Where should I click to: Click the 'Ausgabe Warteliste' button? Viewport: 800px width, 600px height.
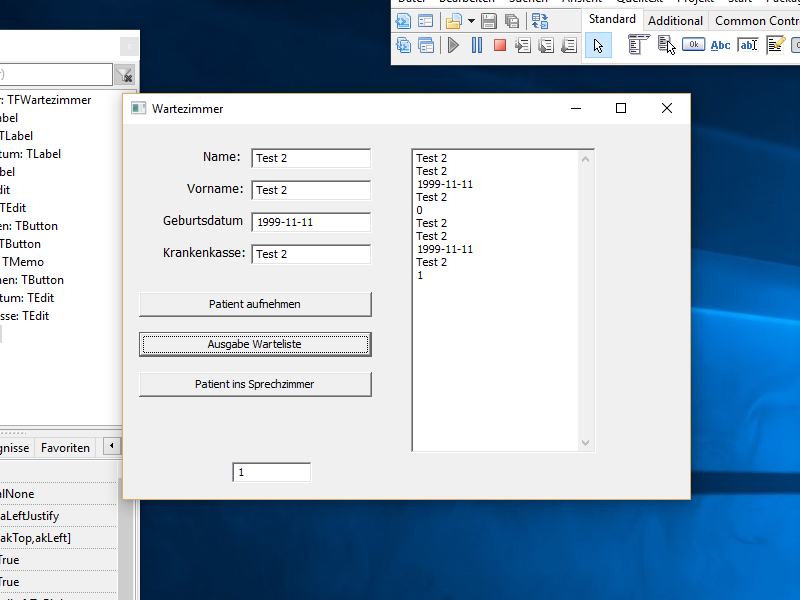(x=255, y=344)
